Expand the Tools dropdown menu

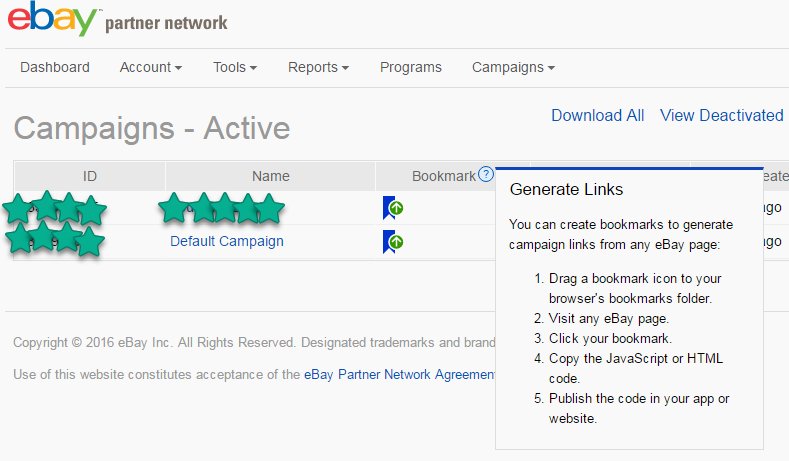[234, 67]
